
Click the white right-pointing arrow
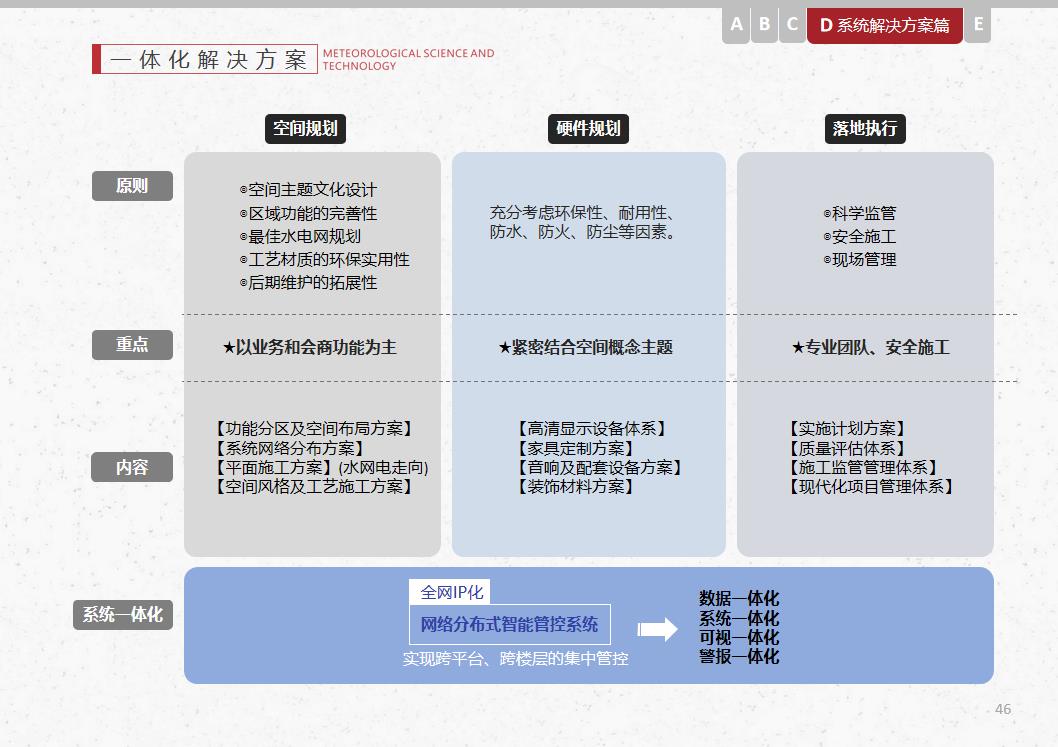click(x=657, y=630)
